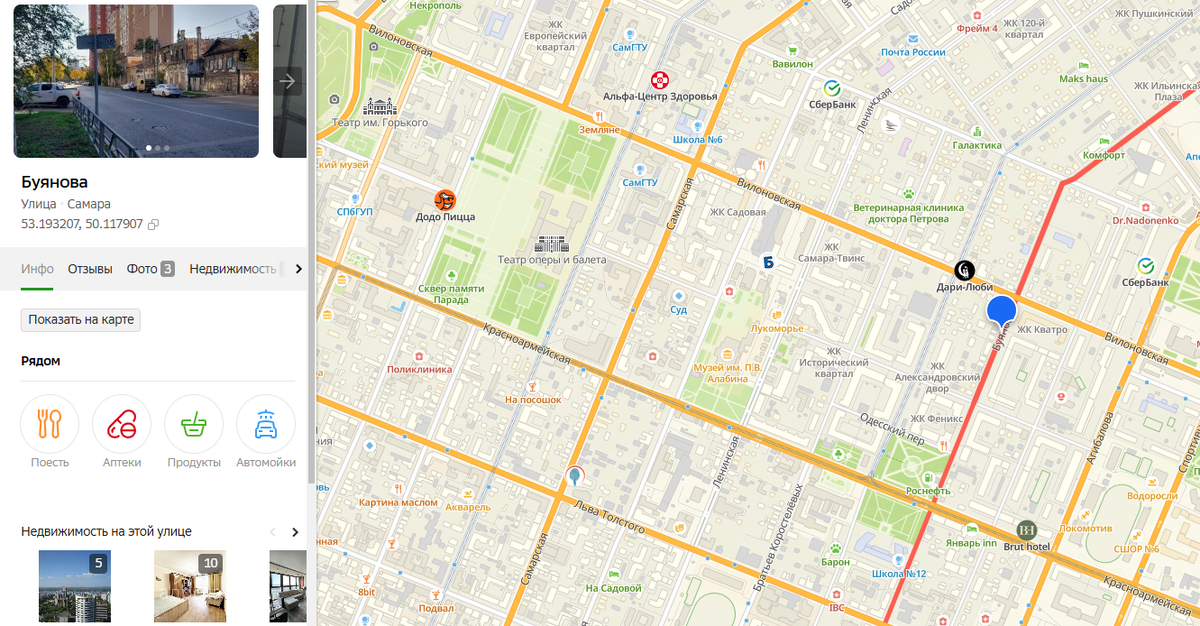Click the Продукты basket icon
The width and height of the screenshot is (1200, 626).
coord(194,424)
